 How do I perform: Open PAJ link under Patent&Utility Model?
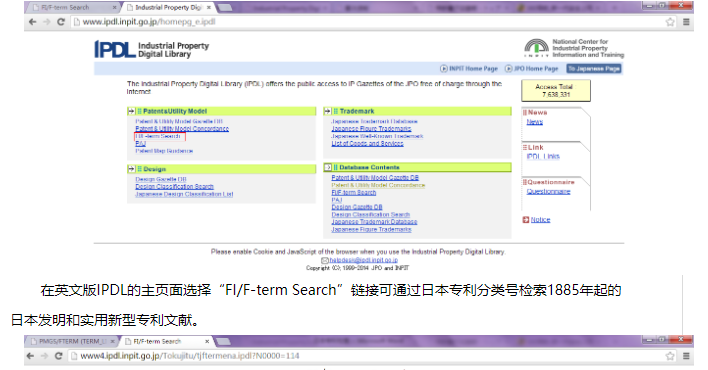coord(140,144)
